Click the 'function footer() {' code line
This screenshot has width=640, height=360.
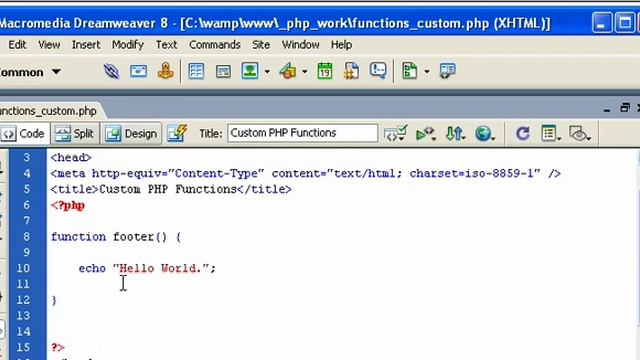pos(116,237)
